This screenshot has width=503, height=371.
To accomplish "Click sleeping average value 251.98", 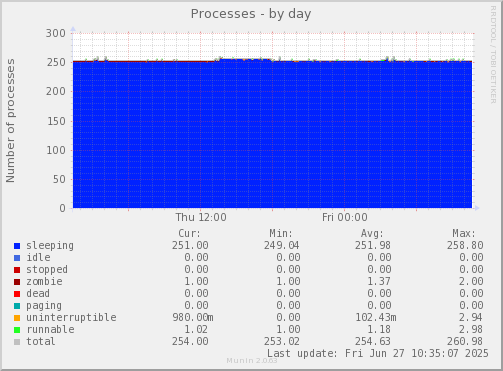I will pos(373,245).
